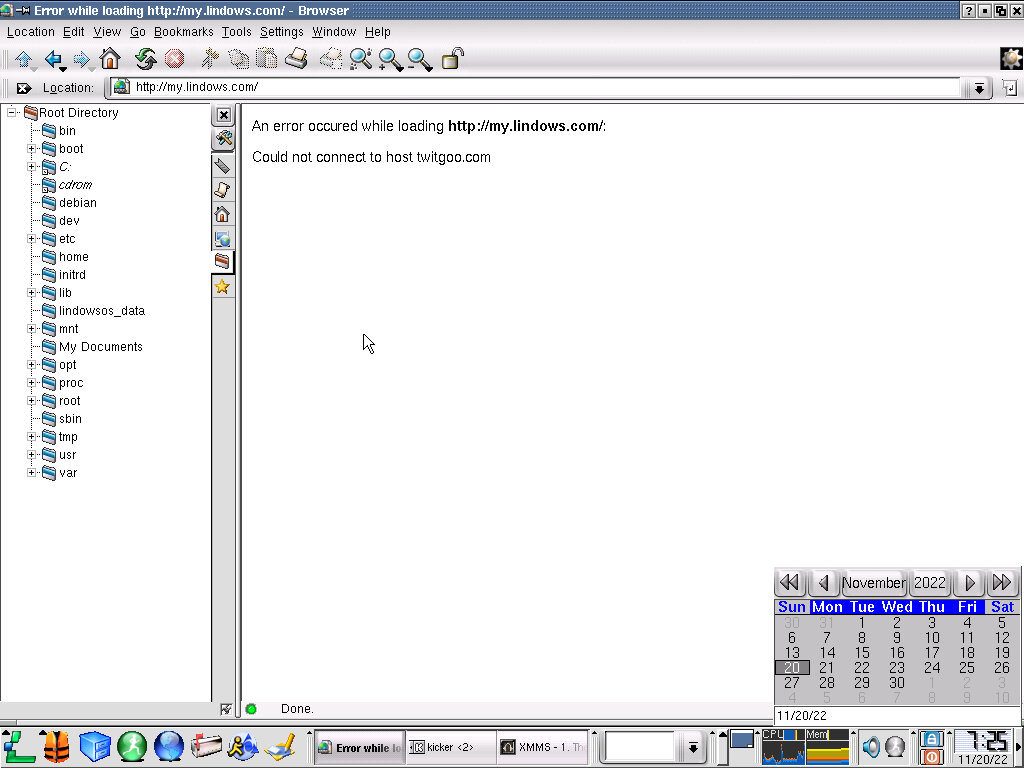Open the Bookmarks menu

183,32
